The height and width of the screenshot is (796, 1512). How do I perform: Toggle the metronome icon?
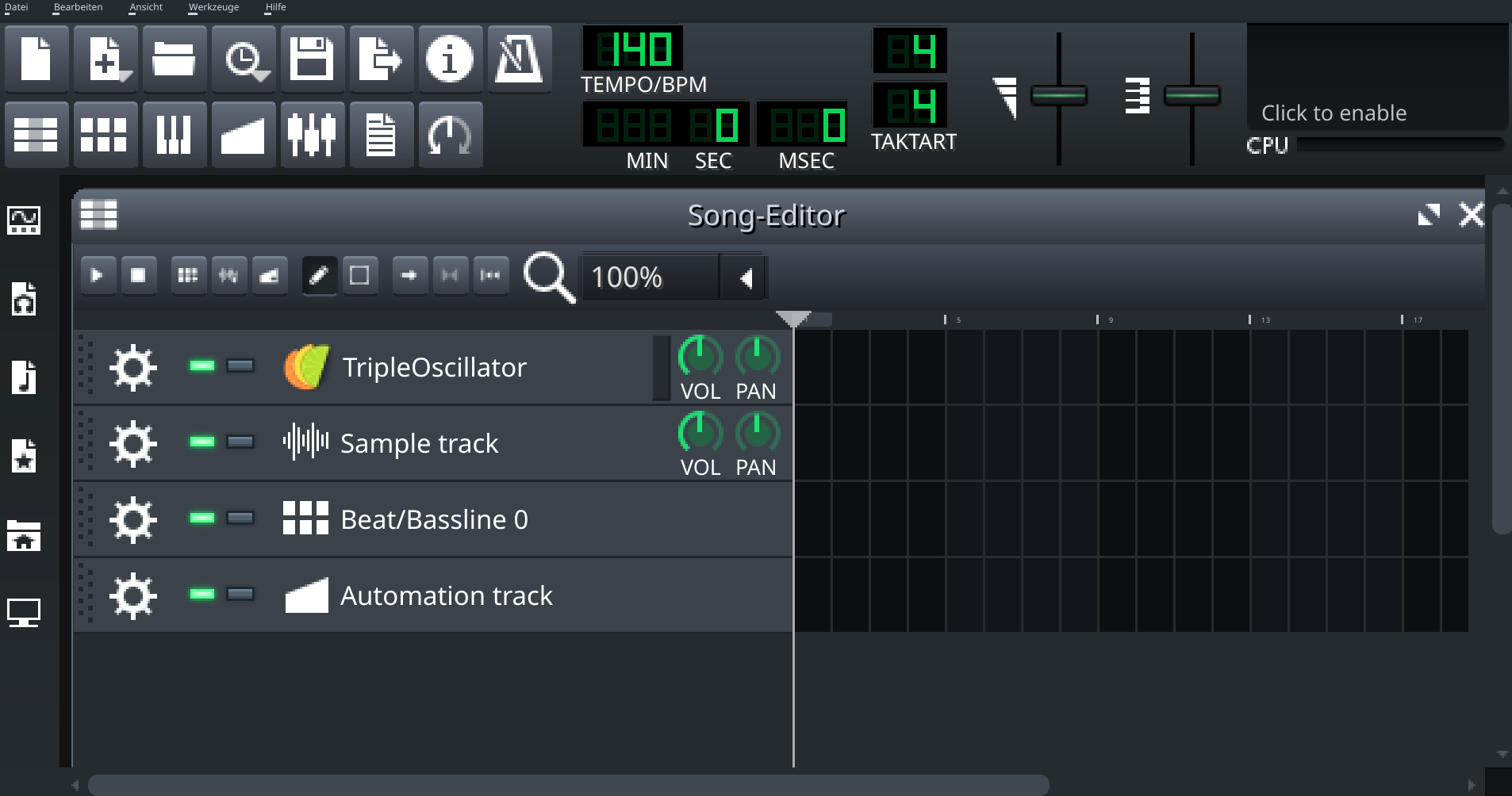click(519, 59)
